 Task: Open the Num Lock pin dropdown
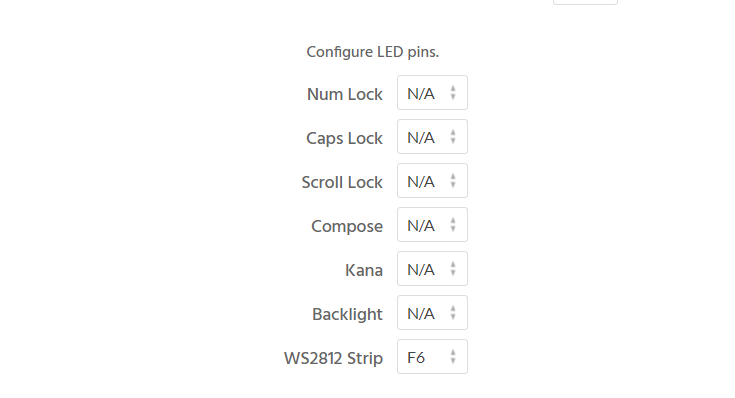tap(432, 92)
